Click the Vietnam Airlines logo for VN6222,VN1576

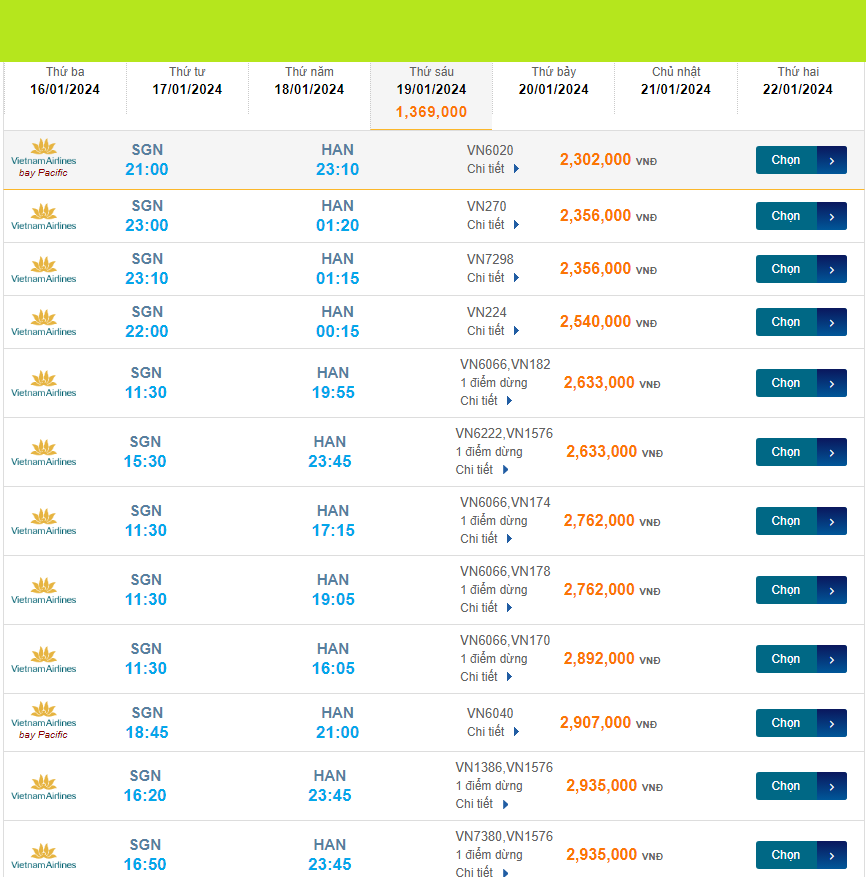click(x=43, y=452)
